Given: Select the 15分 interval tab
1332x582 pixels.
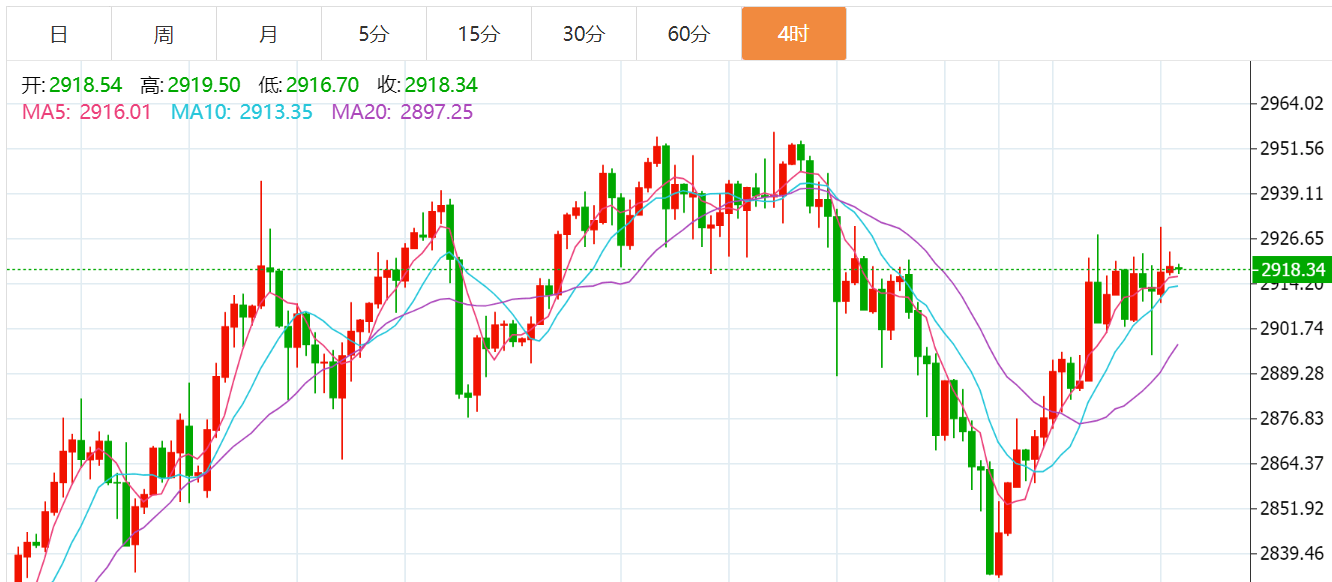Looking at the screenshot, I should (x=479, y=34).
